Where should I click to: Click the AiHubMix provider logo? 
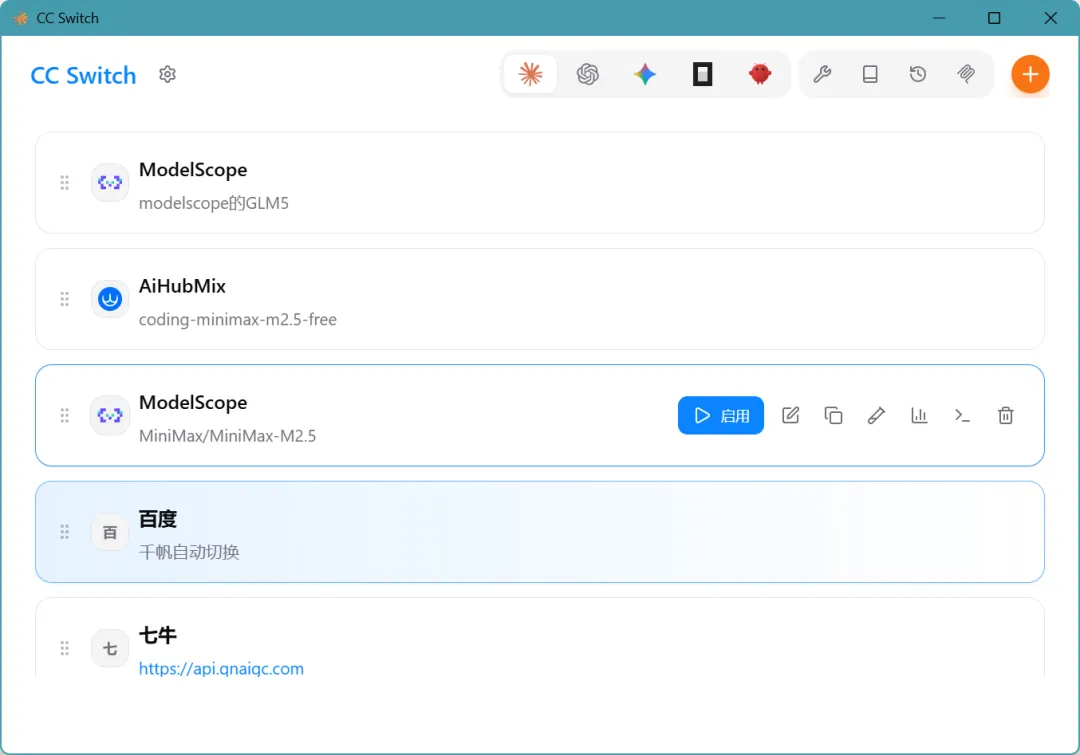pyautogui.click(x=110, y=299)
